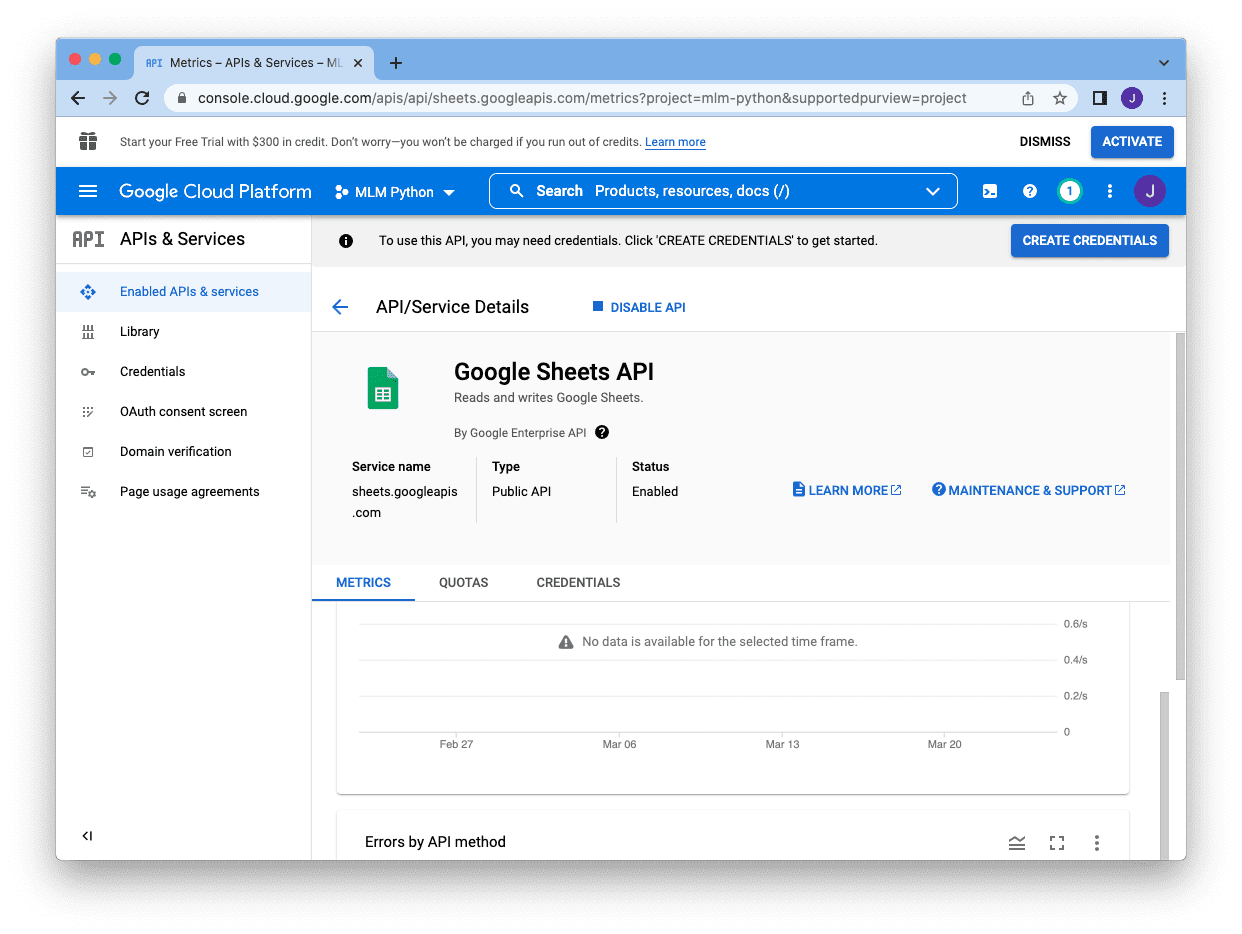The width and height of the screenshot is (1242, 934).
Task: Click the inner metrics panel scrollbar
Action: coord(1164,775)
